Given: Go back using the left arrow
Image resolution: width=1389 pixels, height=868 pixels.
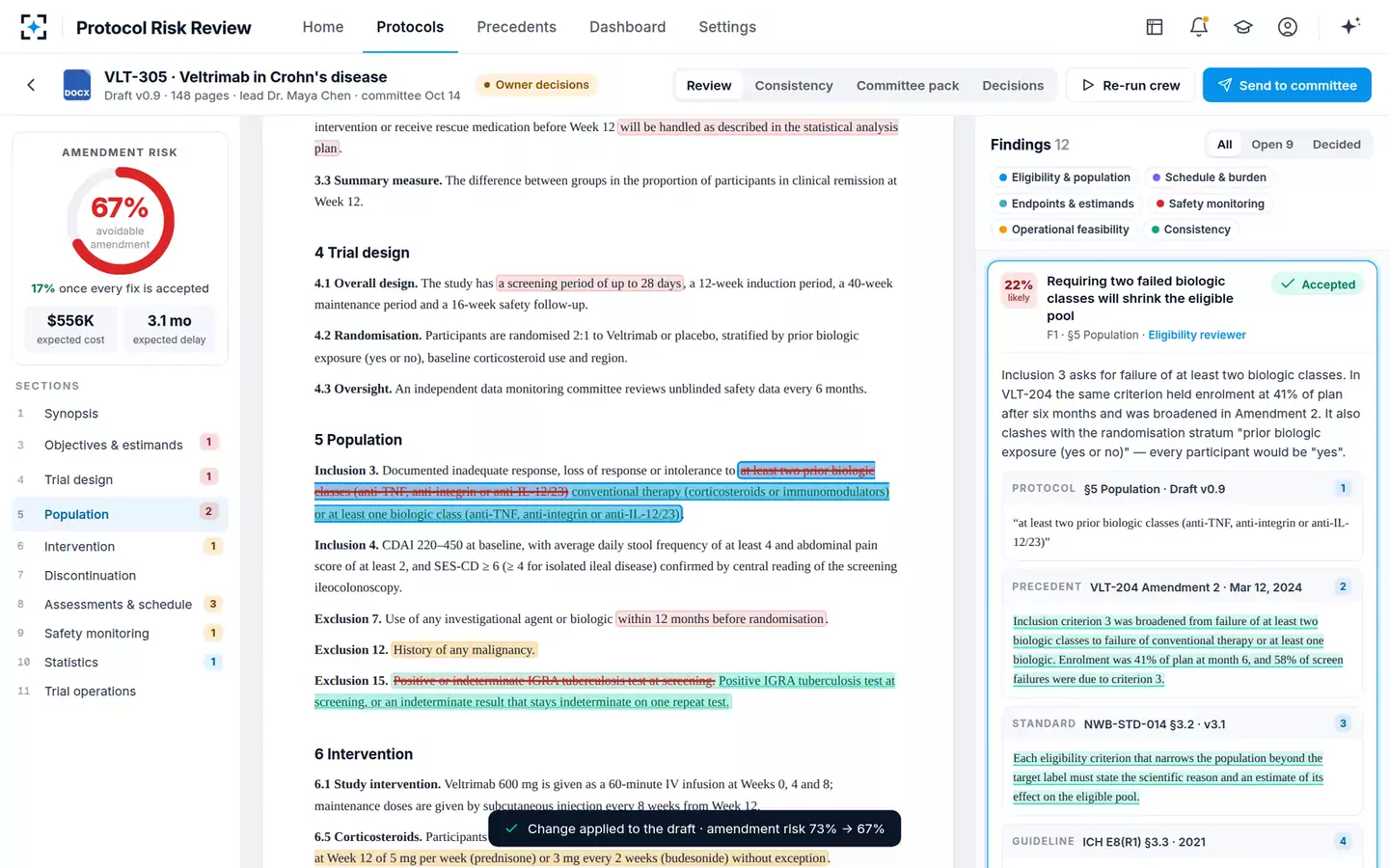Looking at the screenshot, I should pyautogui.click(x=31, y=85).
